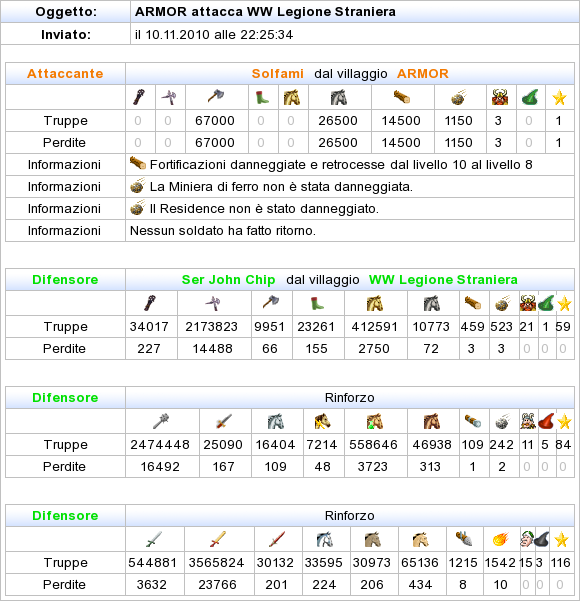The image size is (580, 601).
Task: Open defender Ser John Chip profile
Action: pos(228,280)
